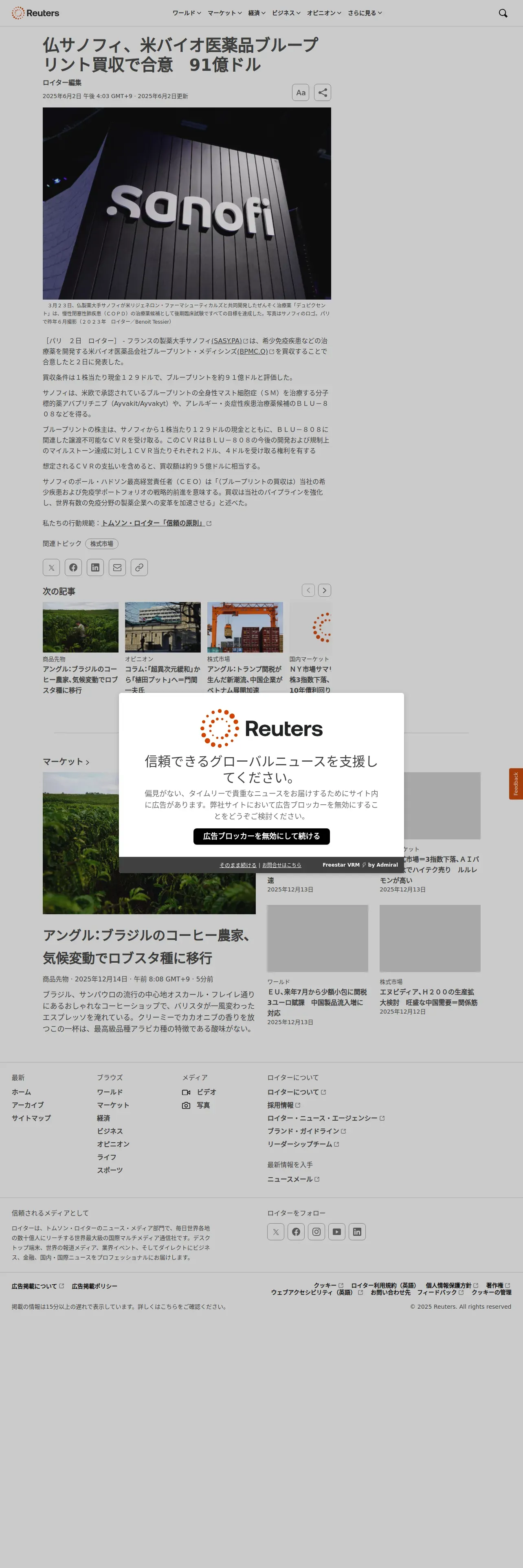Open エヌビディア、Ｈ２００の生産拡大検討 article
This screenshot has width=523, height=1568.
[x=429, y=997]
